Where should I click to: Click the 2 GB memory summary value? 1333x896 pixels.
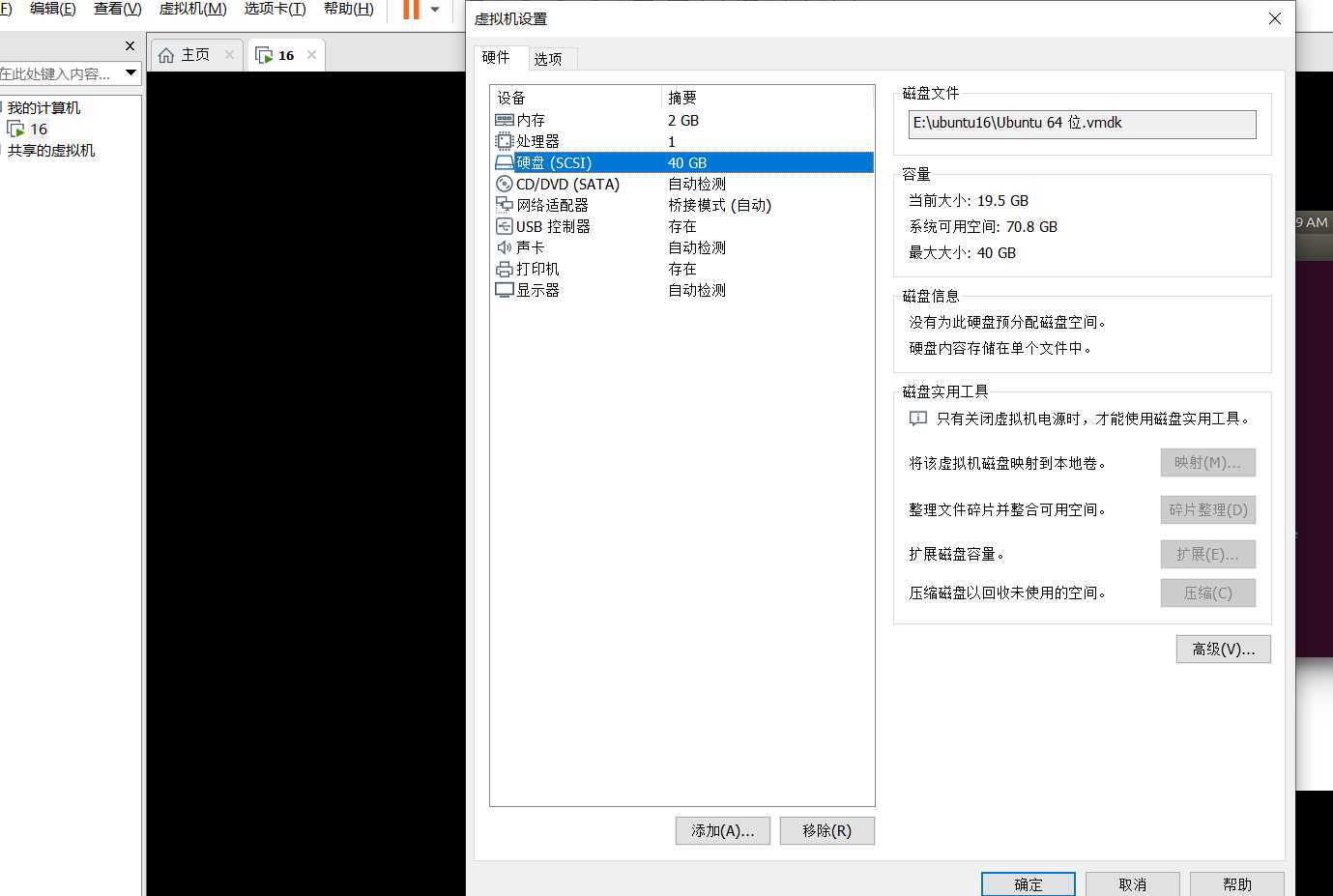tap(683, 120)
